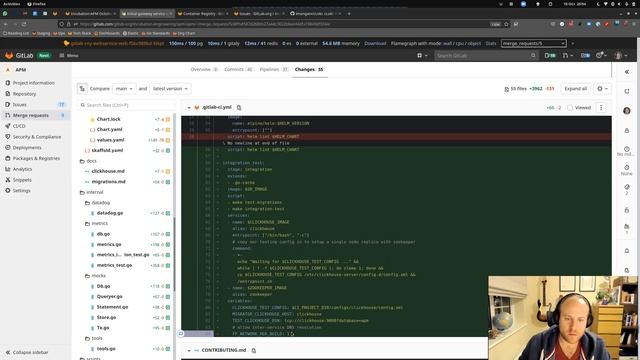This screenshot has width=640, height=360.
Task: Open Packages & Registries in the sidebar
Action: click(36, 158)
